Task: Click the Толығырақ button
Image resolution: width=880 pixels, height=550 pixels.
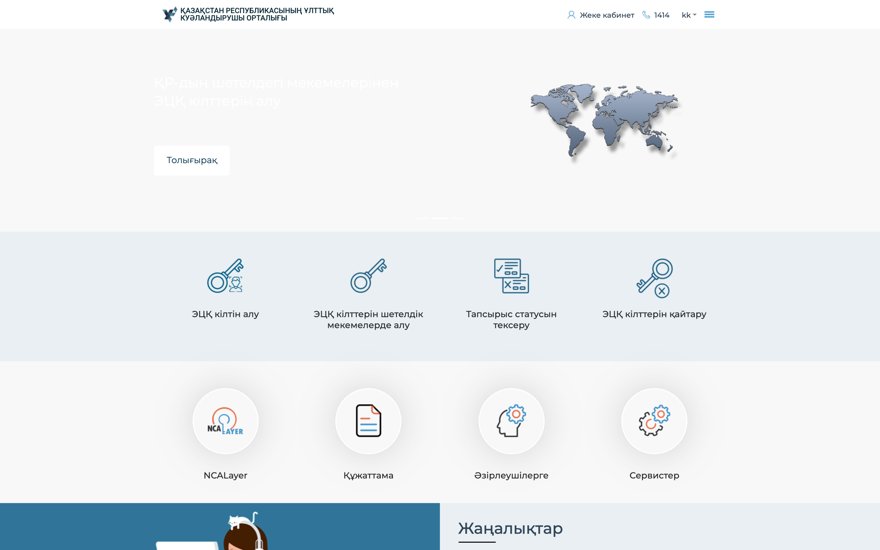Action: [x=192, y=161]
